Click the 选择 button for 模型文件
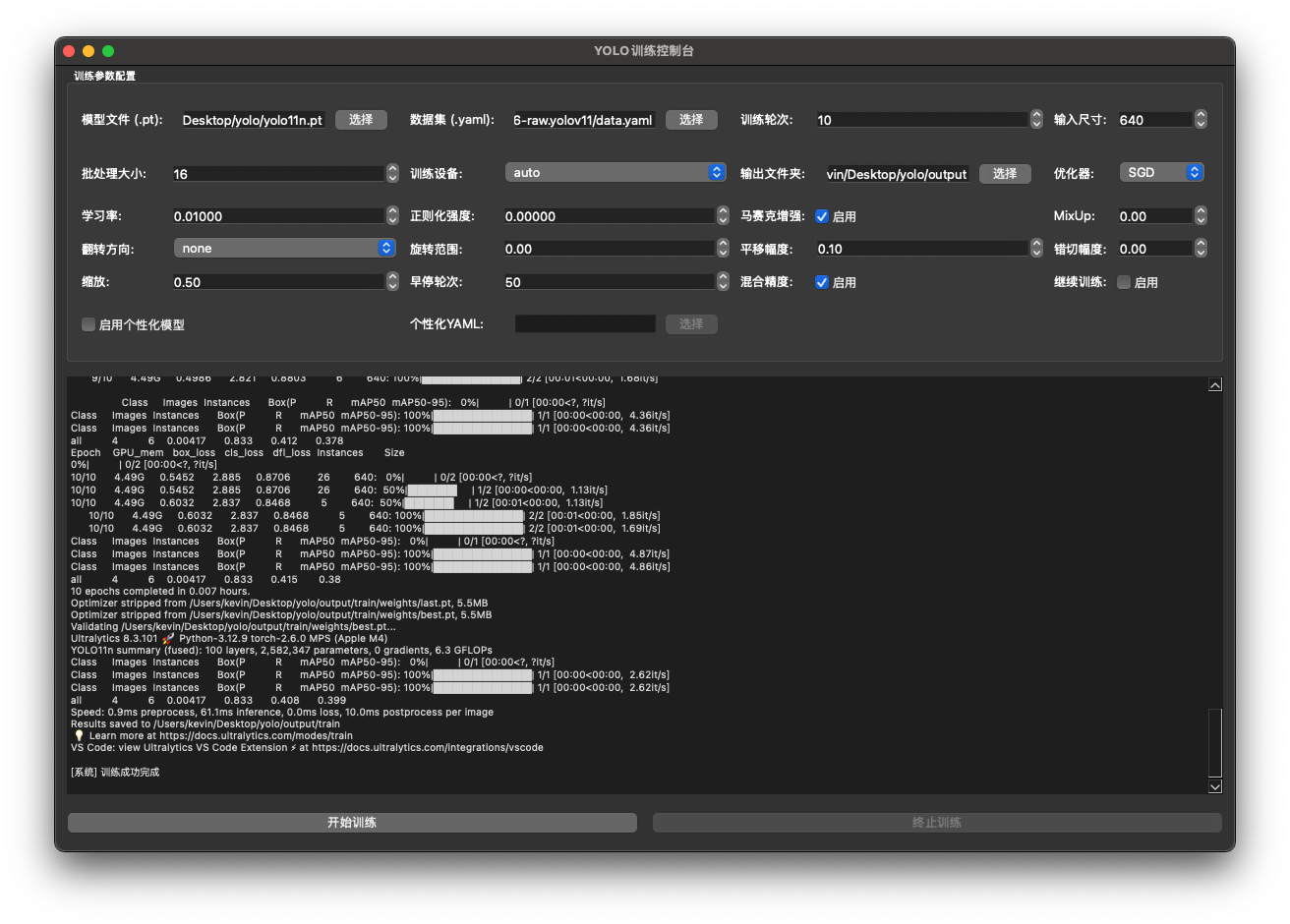 click(361, 120)
